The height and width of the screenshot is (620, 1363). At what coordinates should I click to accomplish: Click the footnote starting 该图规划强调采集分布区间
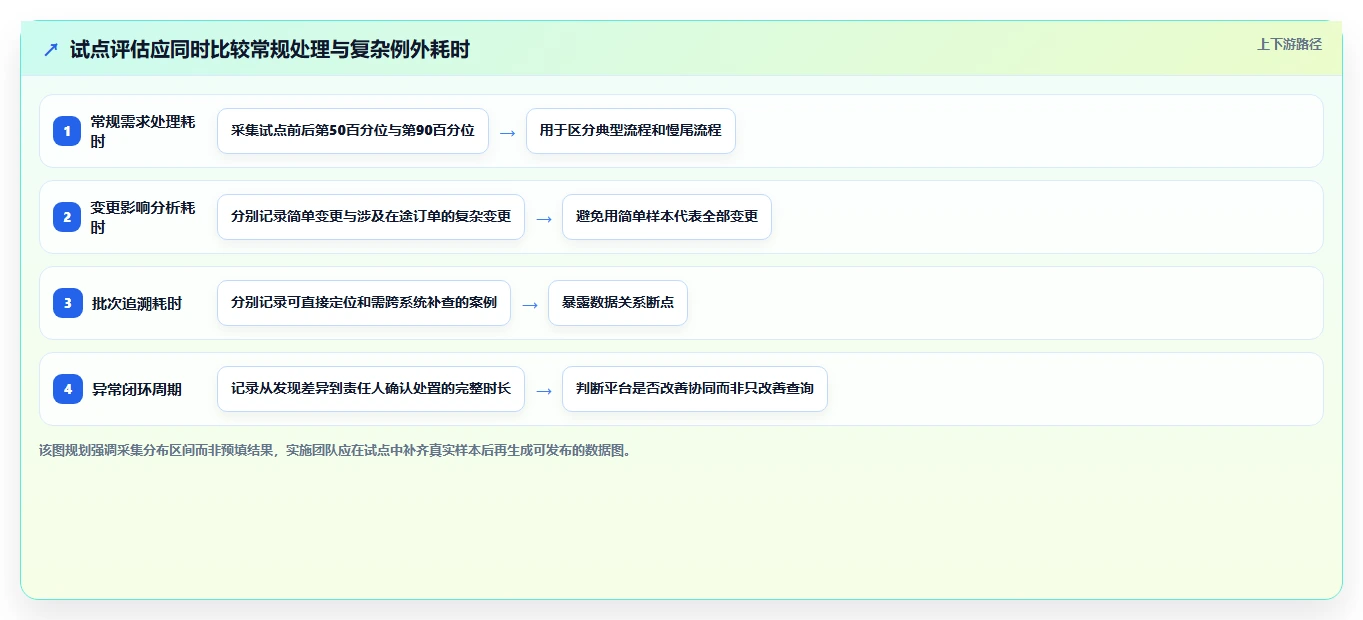(x=335, y=450)
